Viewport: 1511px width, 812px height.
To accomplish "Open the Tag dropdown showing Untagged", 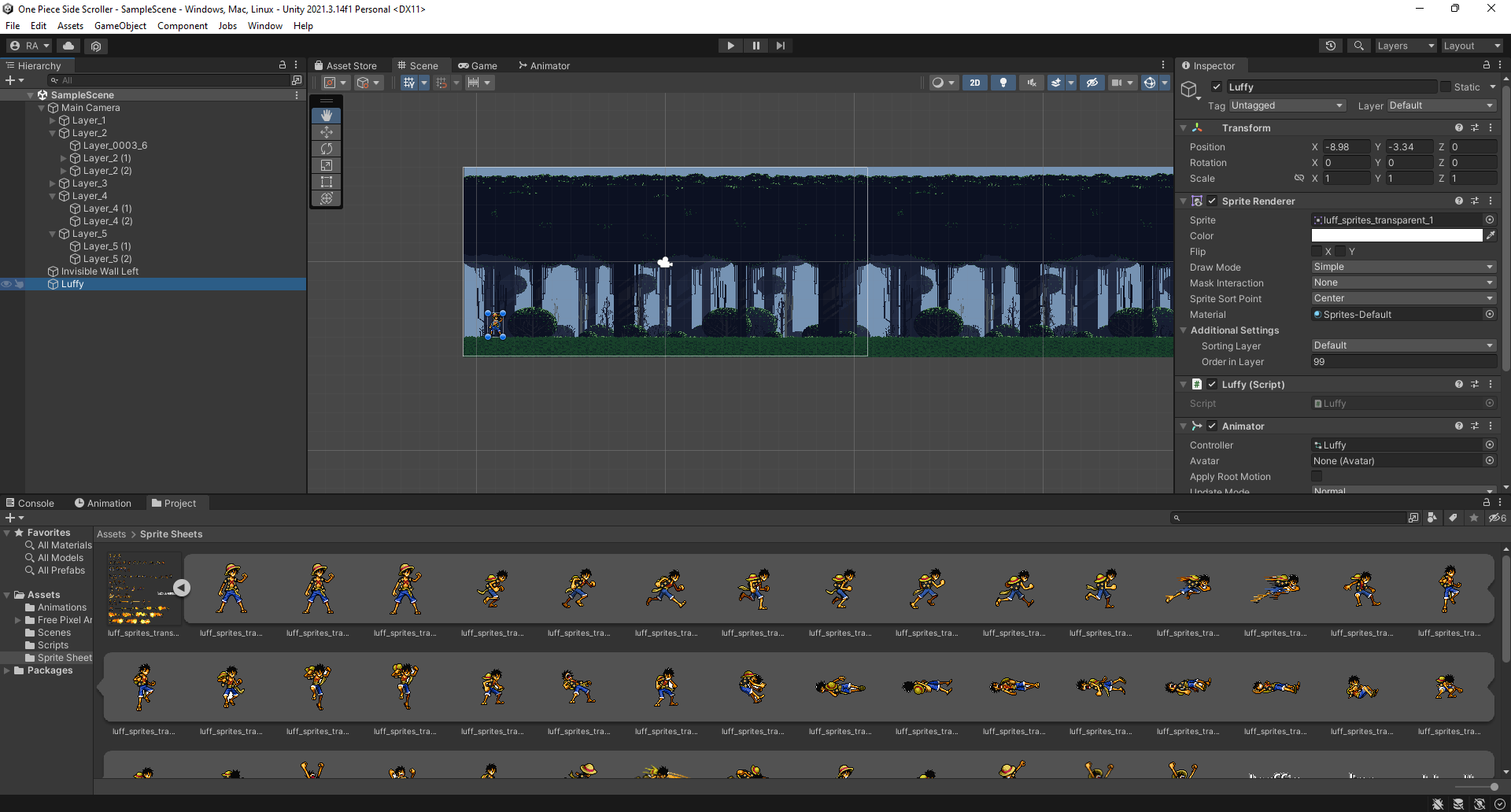I will tap(1287, 105).
